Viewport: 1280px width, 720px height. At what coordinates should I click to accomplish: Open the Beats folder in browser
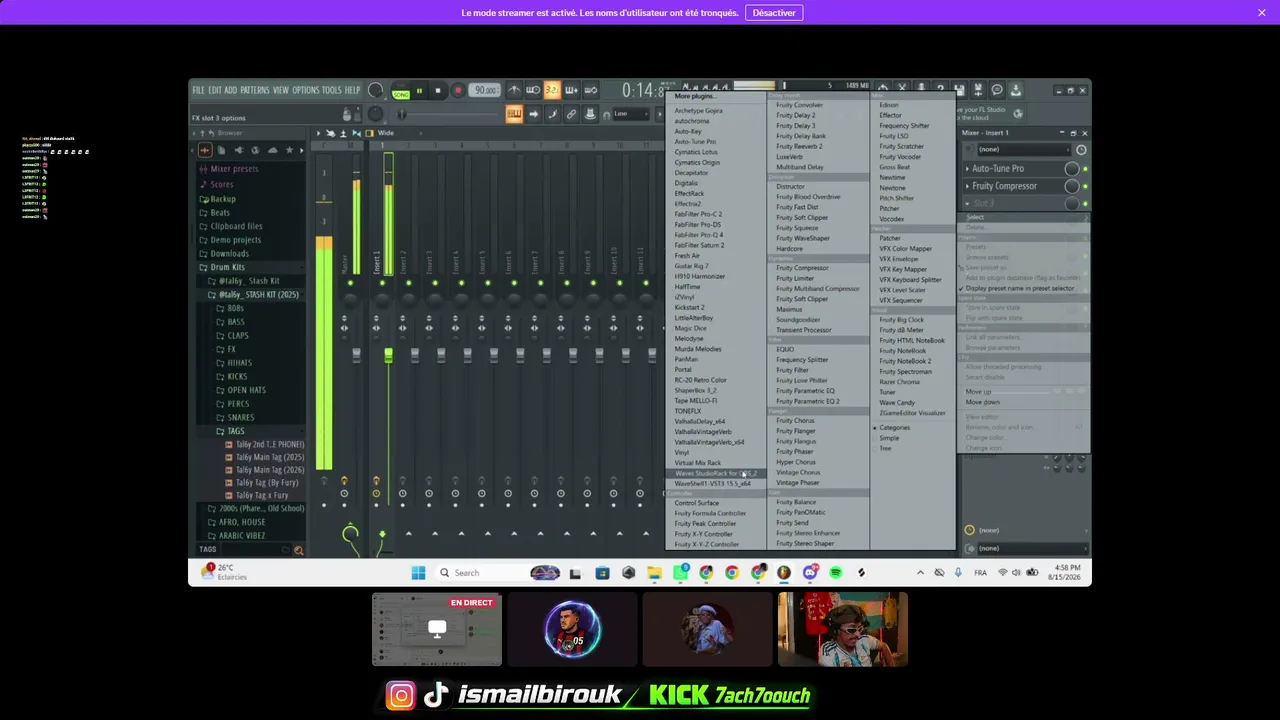point(220,213)
